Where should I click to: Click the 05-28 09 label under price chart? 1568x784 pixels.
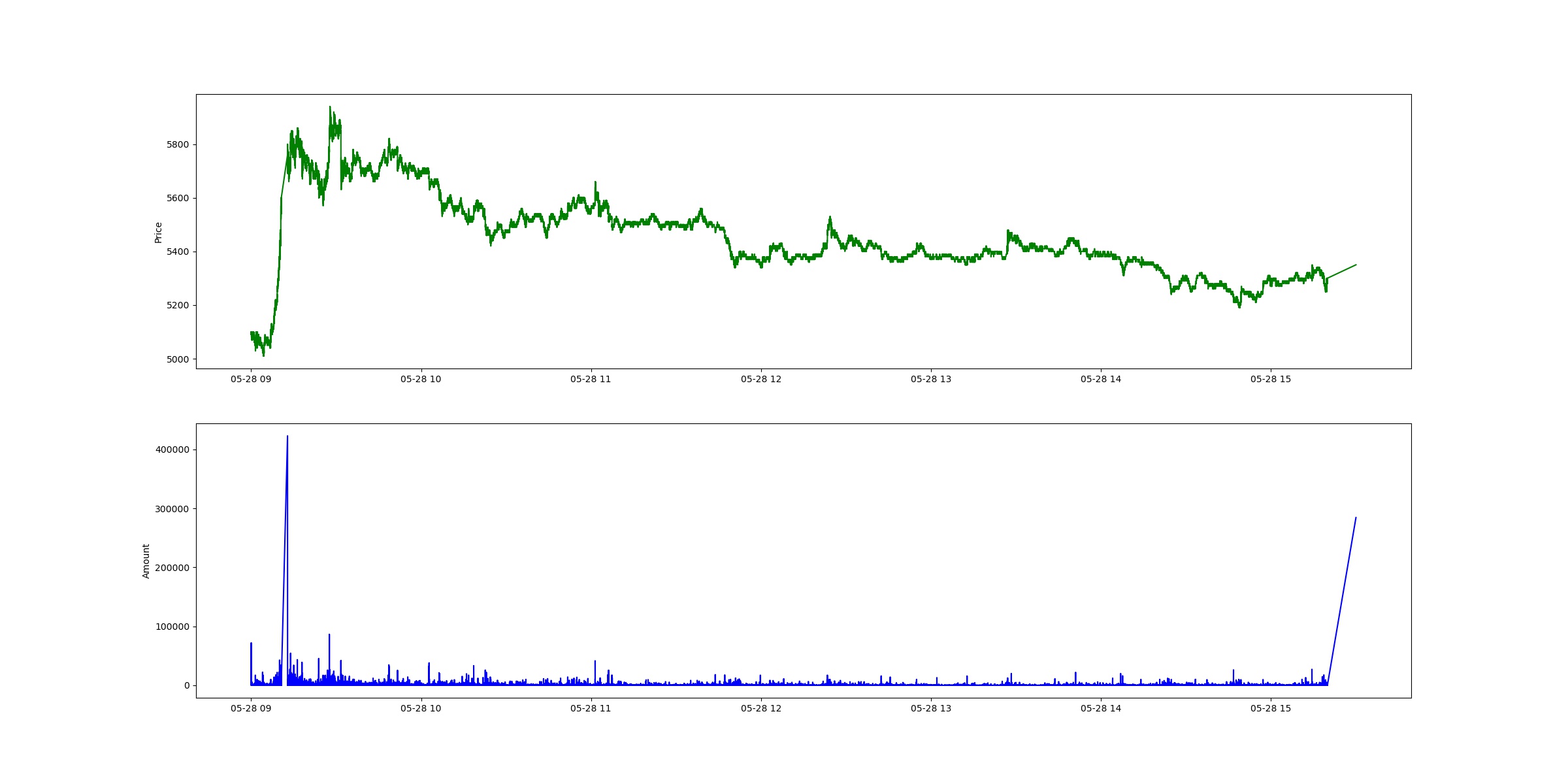click(x=251, y=379)
